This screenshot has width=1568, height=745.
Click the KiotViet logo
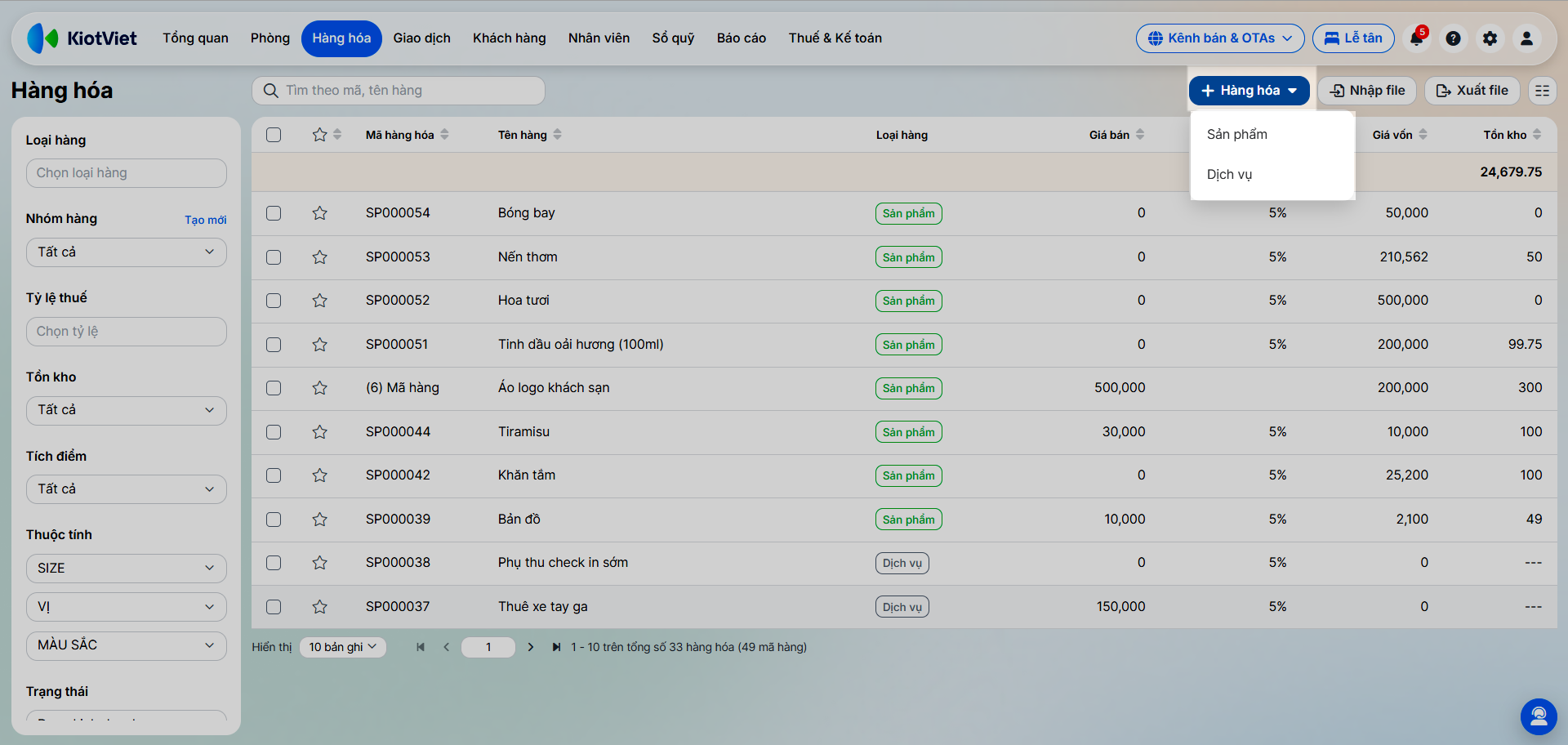tap(82, 38)
